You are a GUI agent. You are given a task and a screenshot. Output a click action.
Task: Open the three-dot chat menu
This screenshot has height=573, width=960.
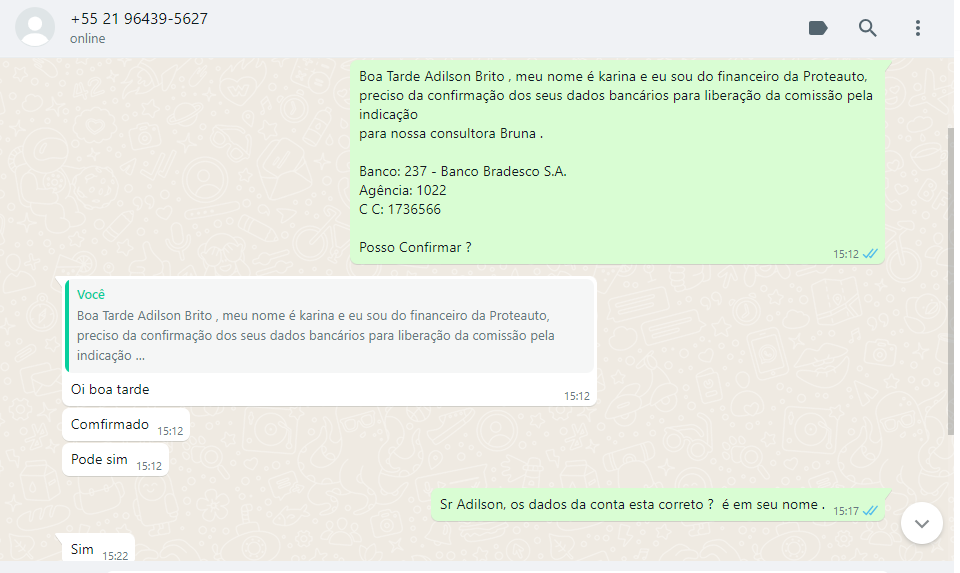(918, 28)
